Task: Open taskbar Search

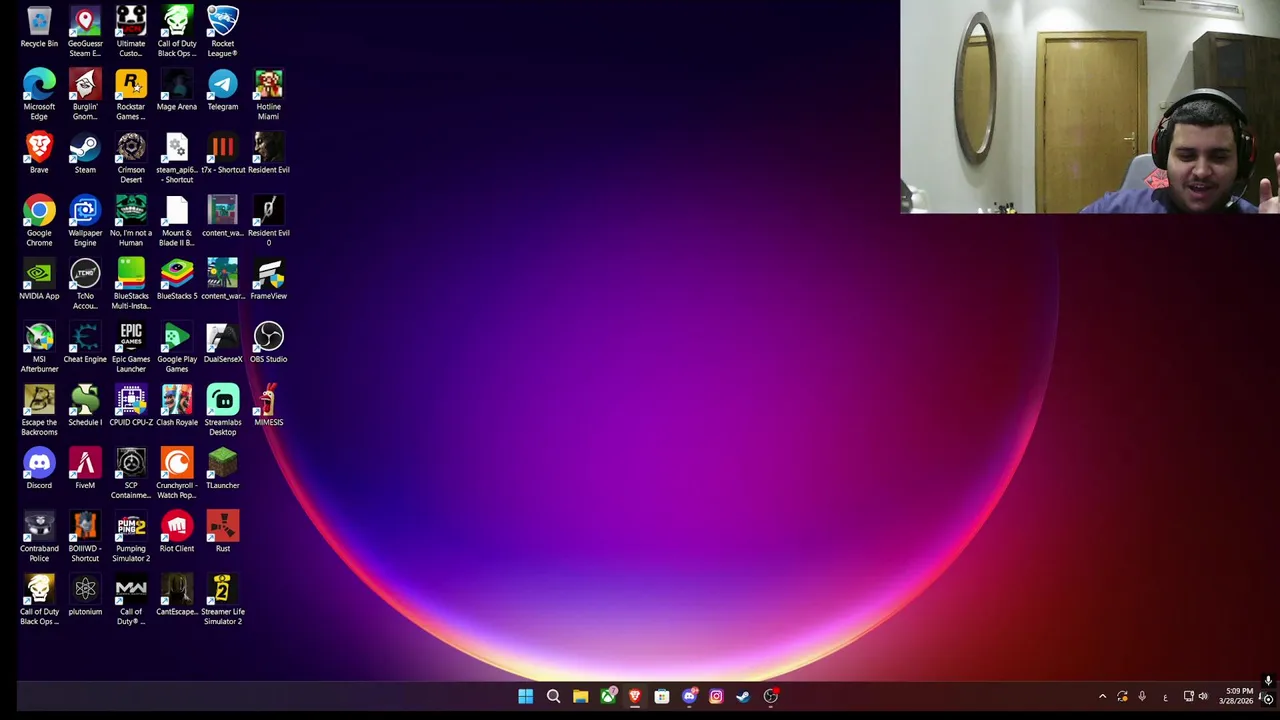Action: (553, 696)
